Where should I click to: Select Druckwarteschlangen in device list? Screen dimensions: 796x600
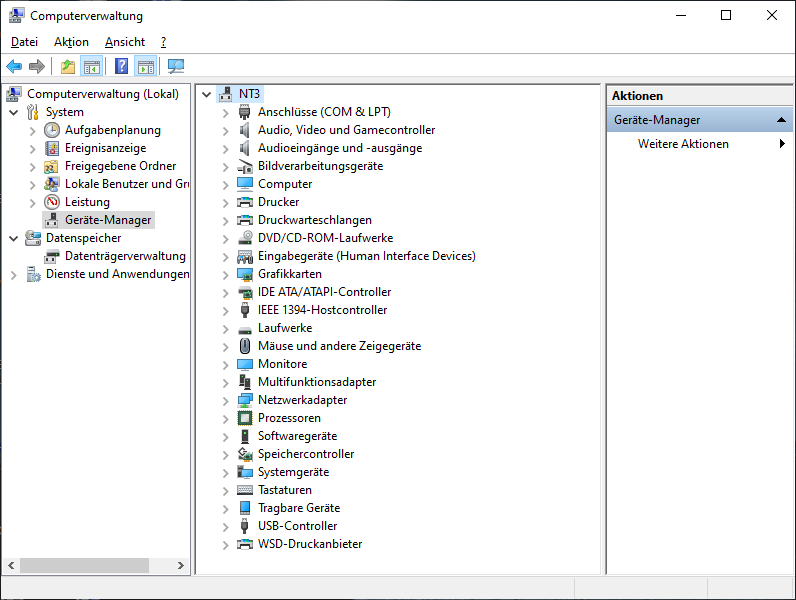click(x=315, y=220)
